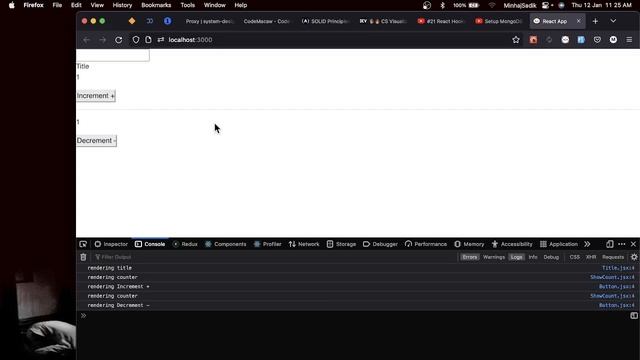List all tabs dropdown arrow
The width and height of the screenshot is (640, 360).
tap(613, 21)
